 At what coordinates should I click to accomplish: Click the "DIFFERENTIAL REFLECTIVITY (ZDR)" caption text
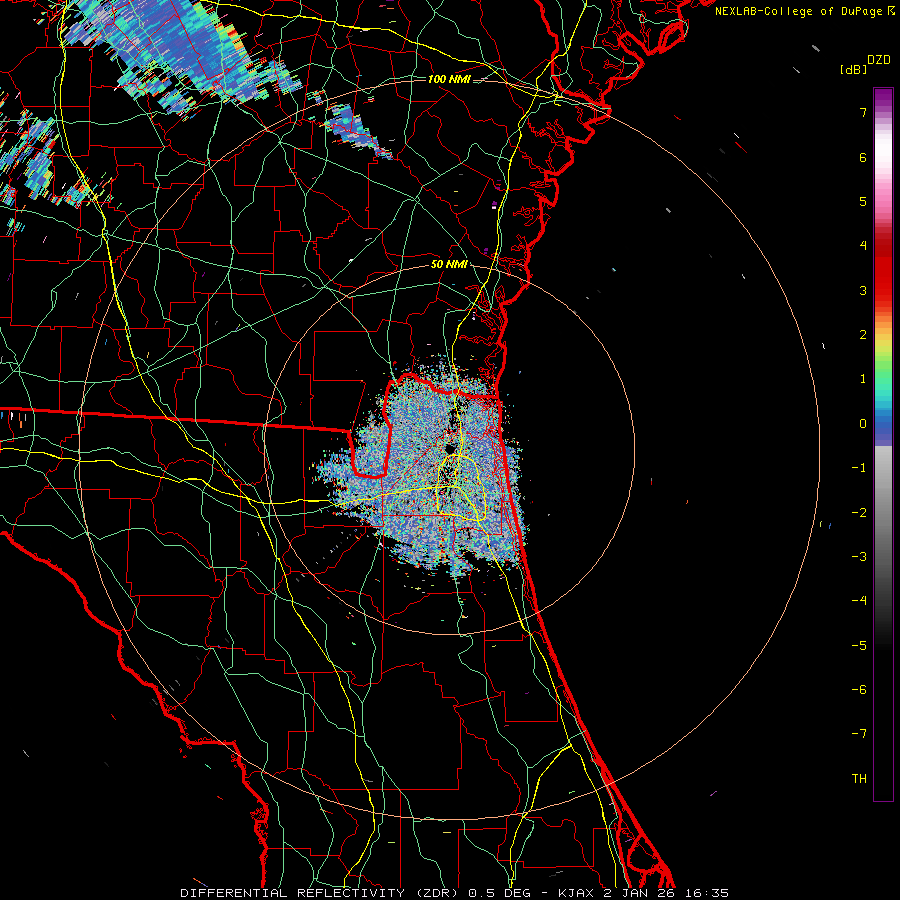pyautogui.click(x=321, y=893)
